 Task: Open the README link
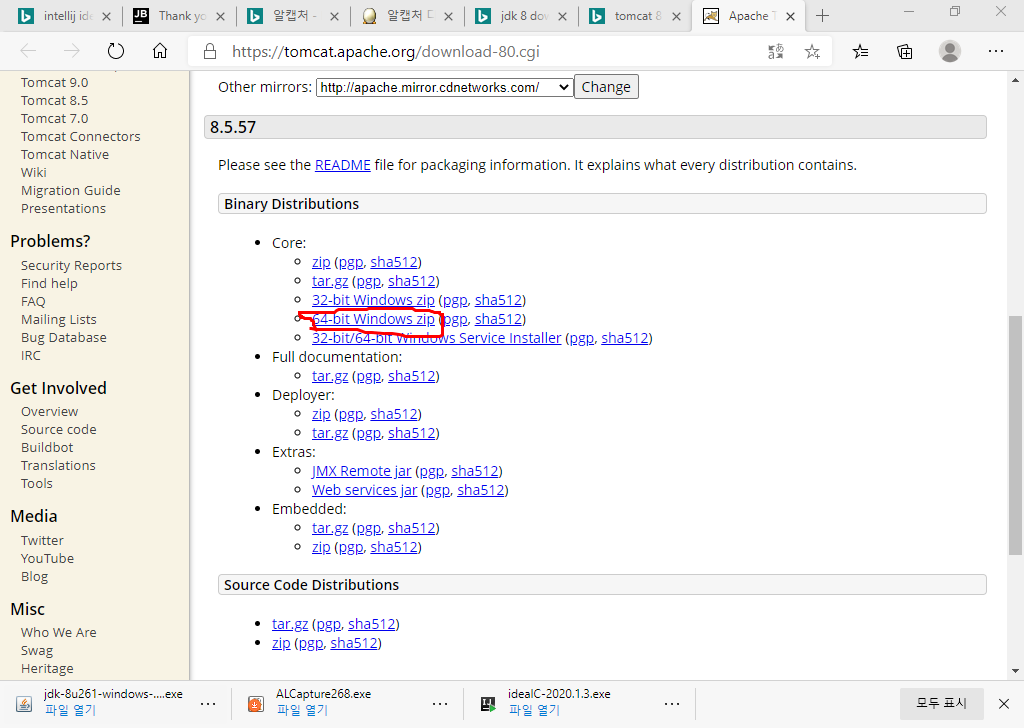343,165
